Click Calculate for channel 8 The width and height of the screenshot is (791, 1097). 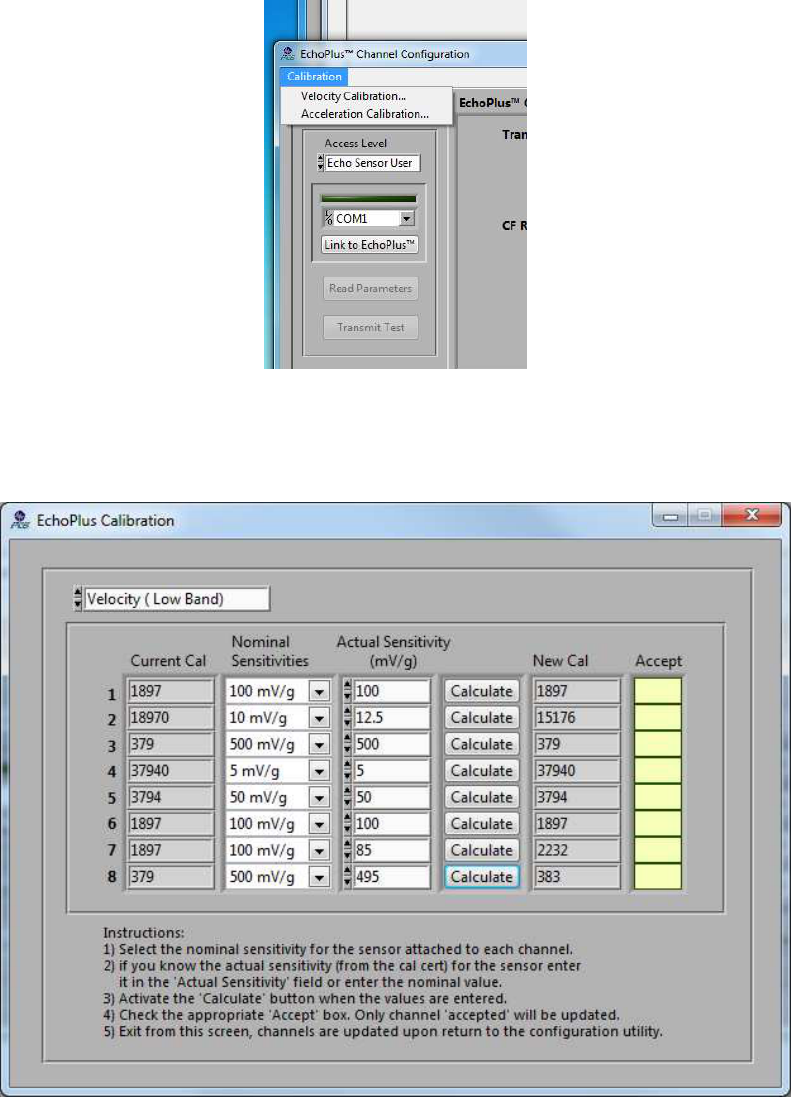pos(482,877)
